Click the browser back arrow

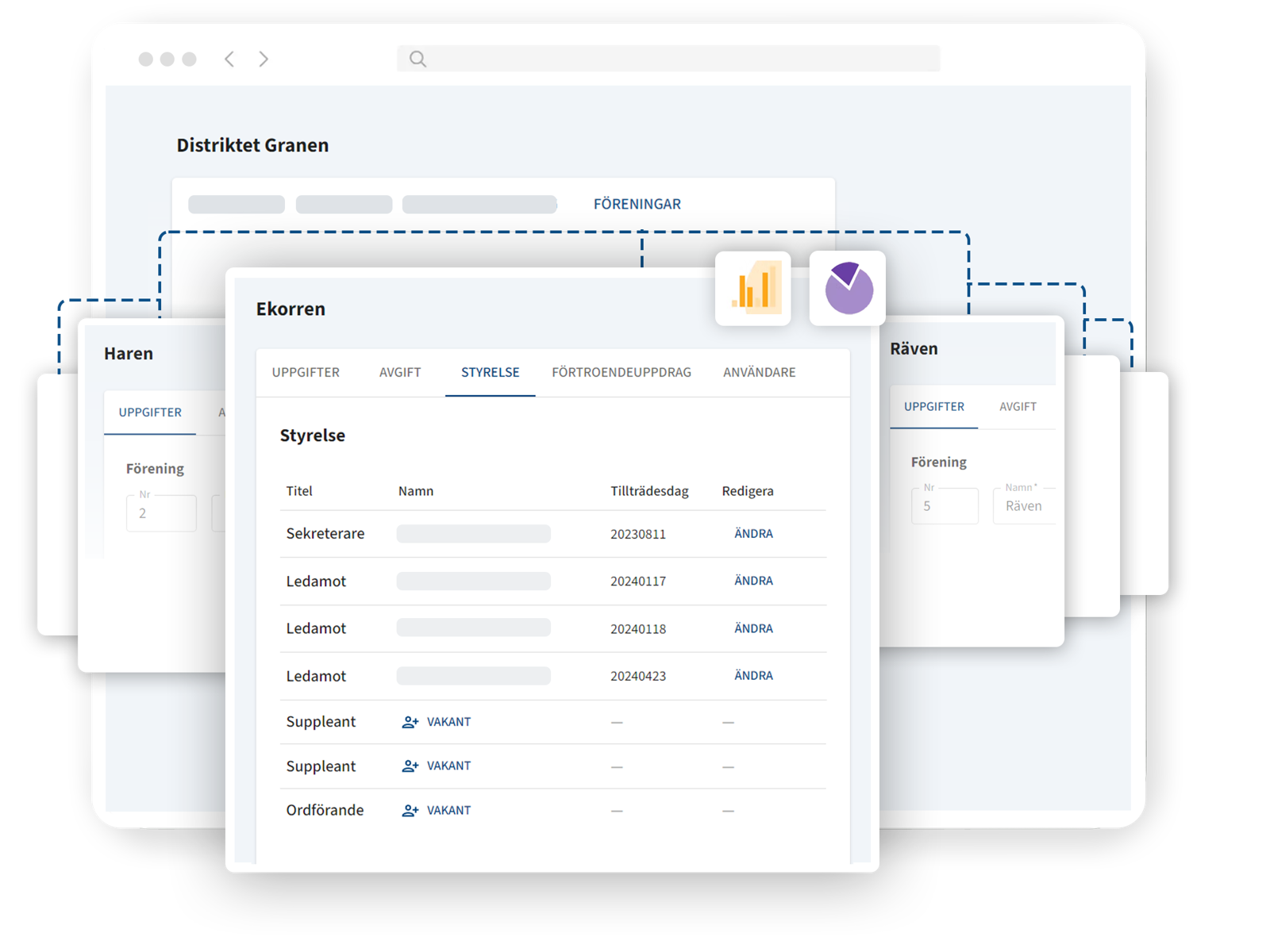click(229, 59)
